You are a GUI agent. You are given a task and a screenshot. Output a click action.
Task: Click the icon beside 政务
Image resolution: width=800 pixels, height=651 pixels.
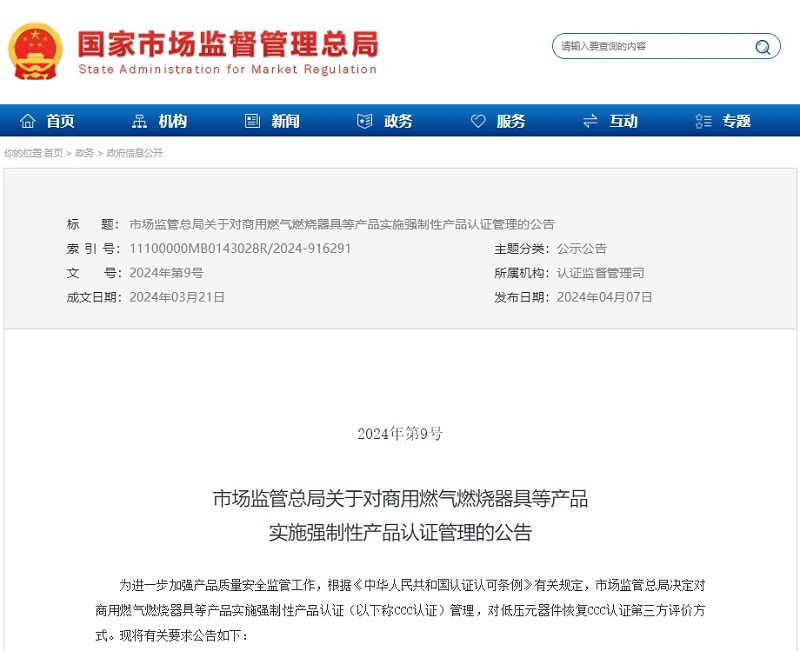(365, 121)
